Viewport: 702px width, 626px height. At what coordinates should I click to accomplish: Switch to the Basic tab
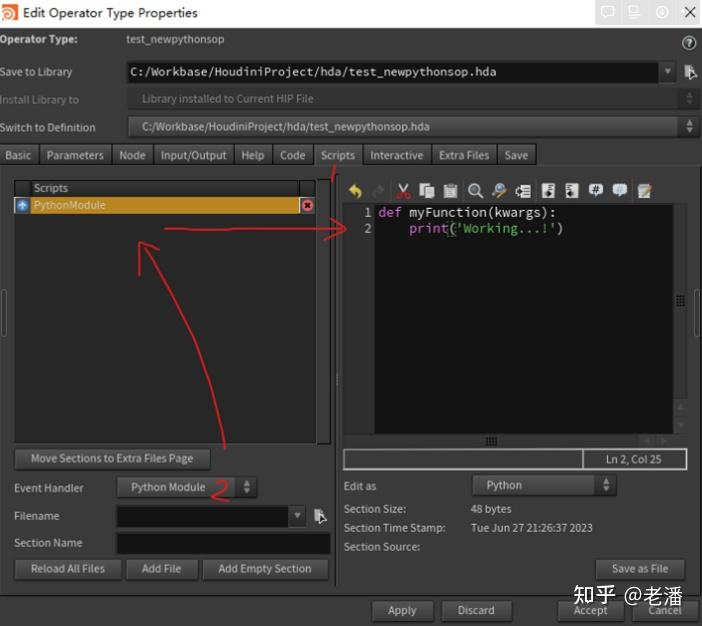pos(18,155)
